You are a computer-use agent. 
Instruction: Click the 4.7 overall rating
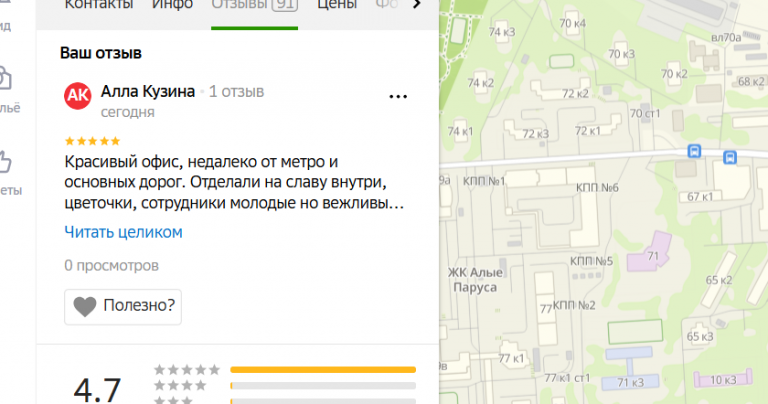pos(97,390)
